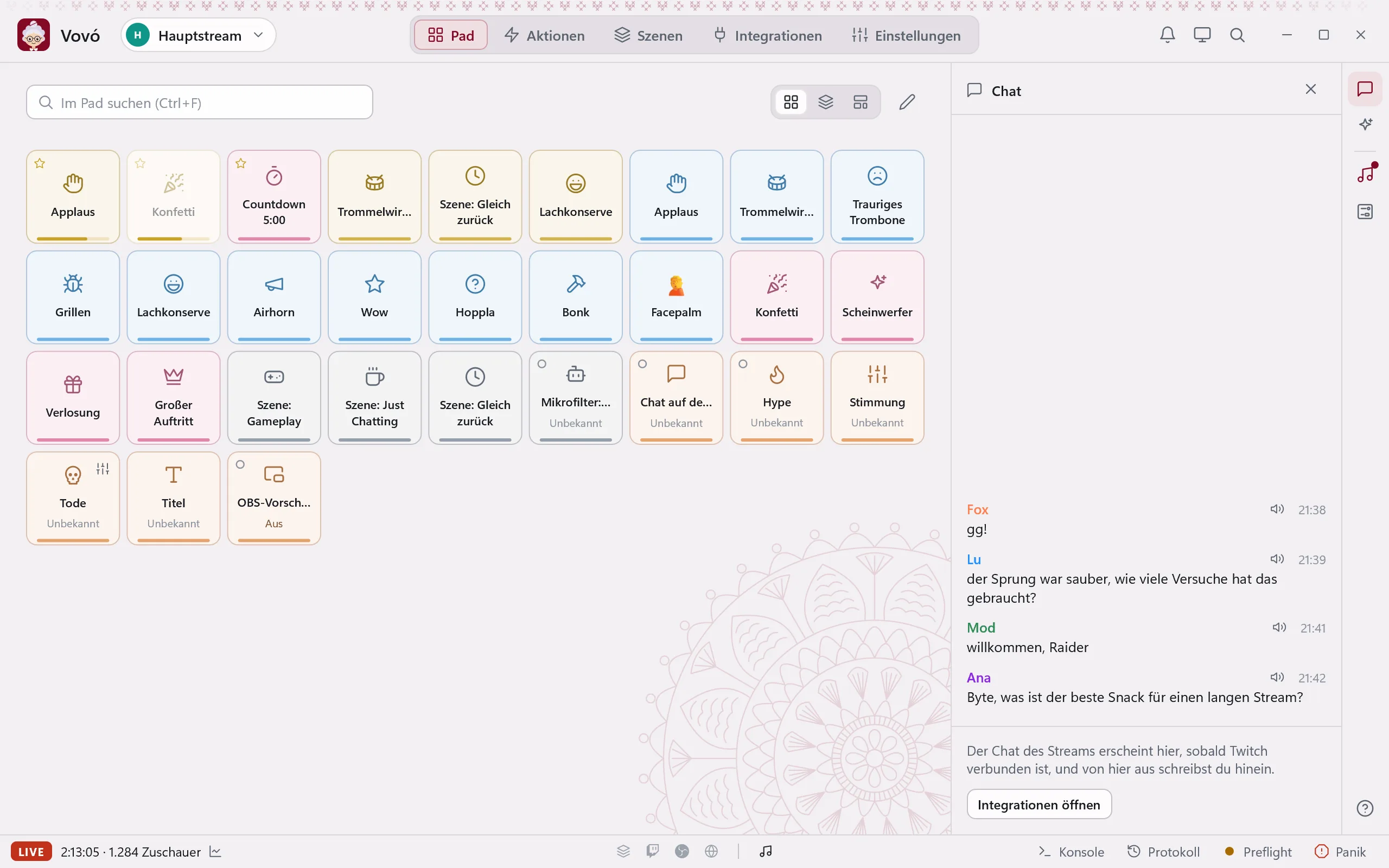Select rows layout view mode
Viewport: 1389px width, 868px height.
pos(861,102)
